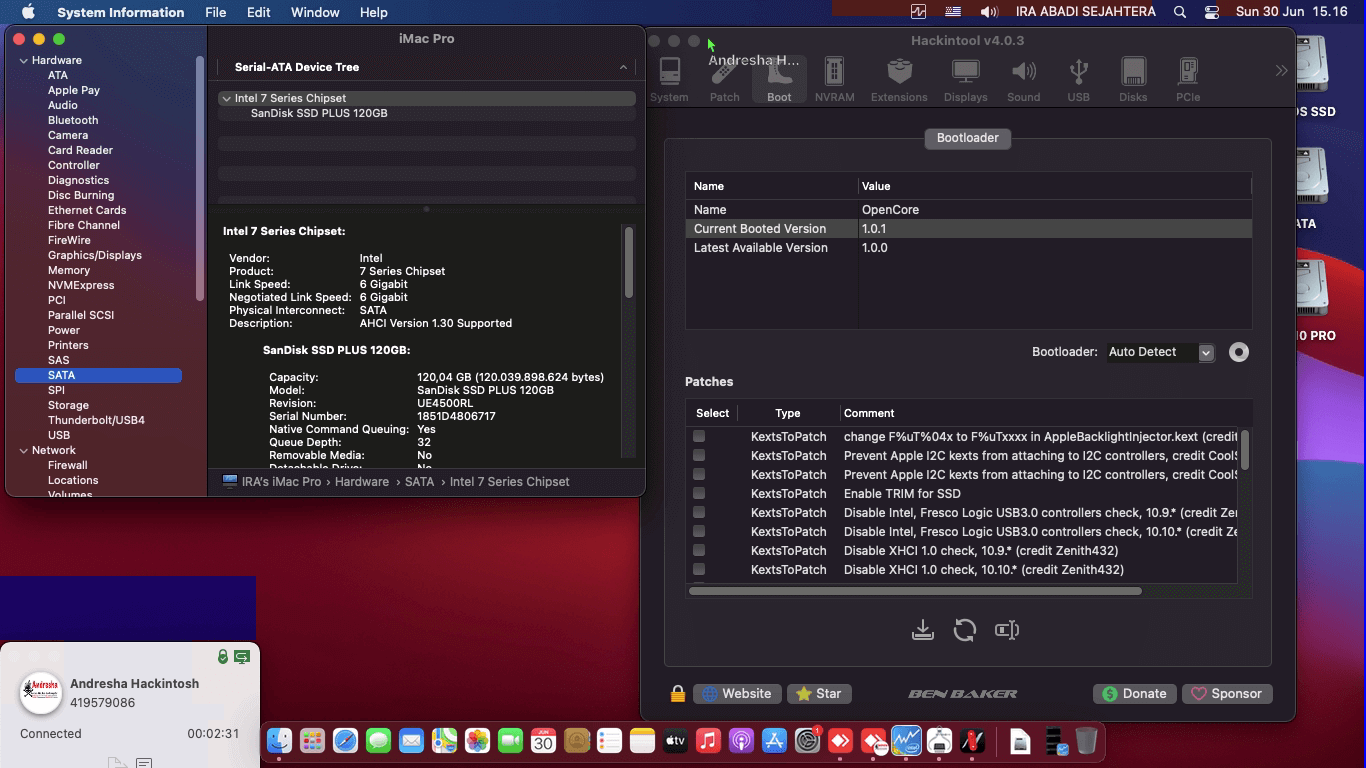Image resolution: width=1366 pixels, height=768 pixels.
Task: Open the Disks tab in Hackintool
Action: (1133, 80)
